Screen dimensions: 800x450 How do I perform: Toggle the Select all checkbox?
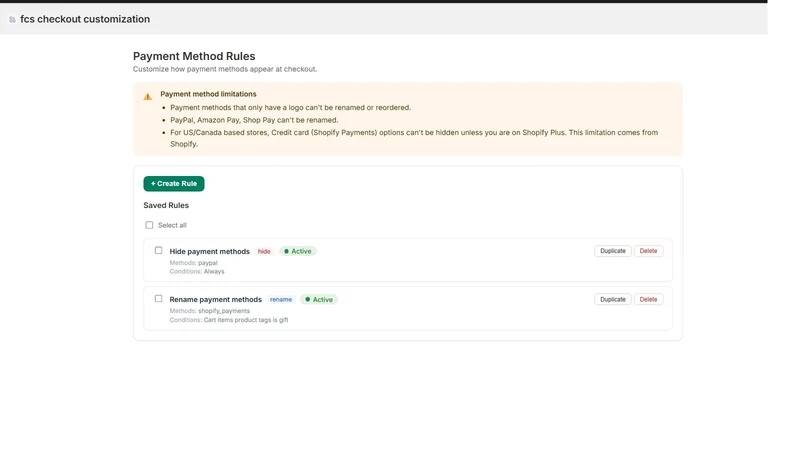point(149,225)
